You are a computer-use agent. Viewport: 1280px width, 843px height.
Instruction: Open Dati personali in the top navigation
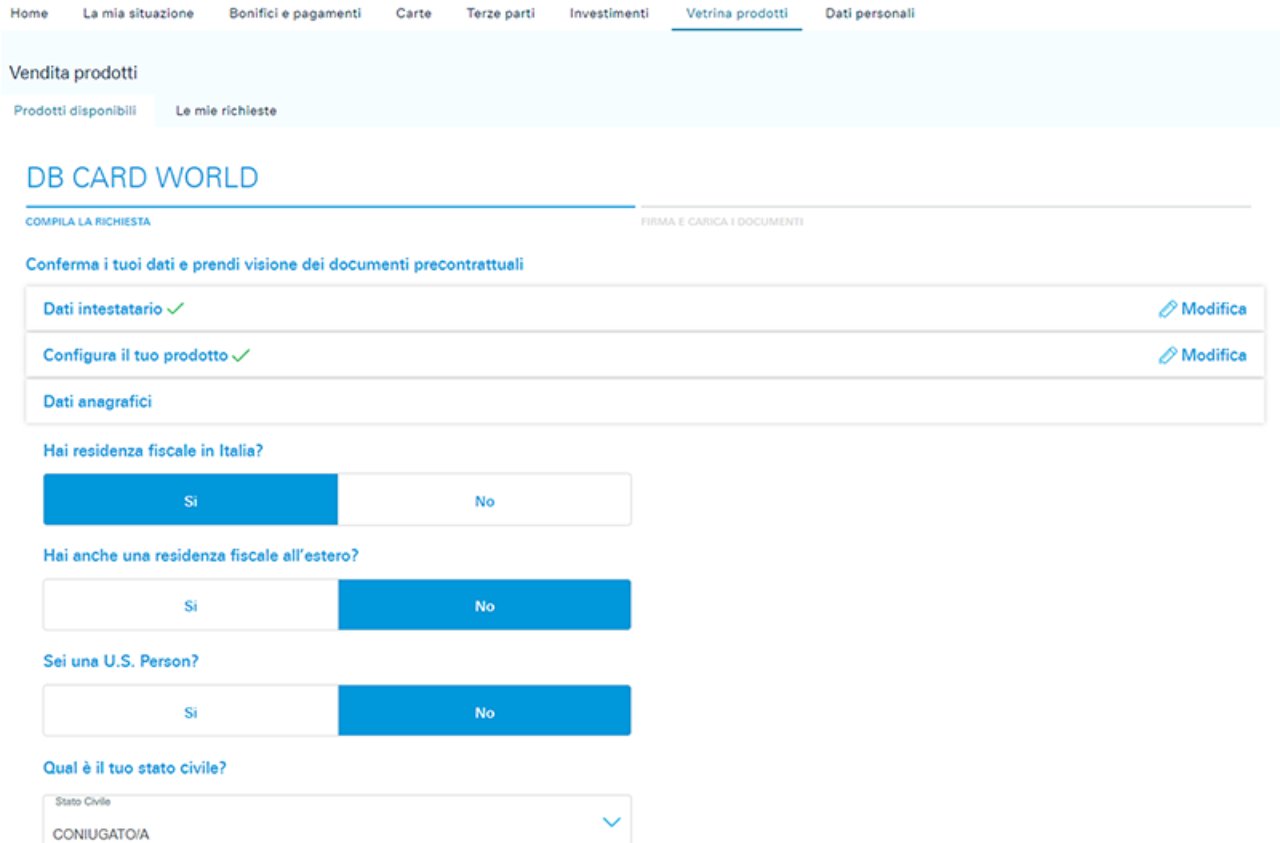869,14
